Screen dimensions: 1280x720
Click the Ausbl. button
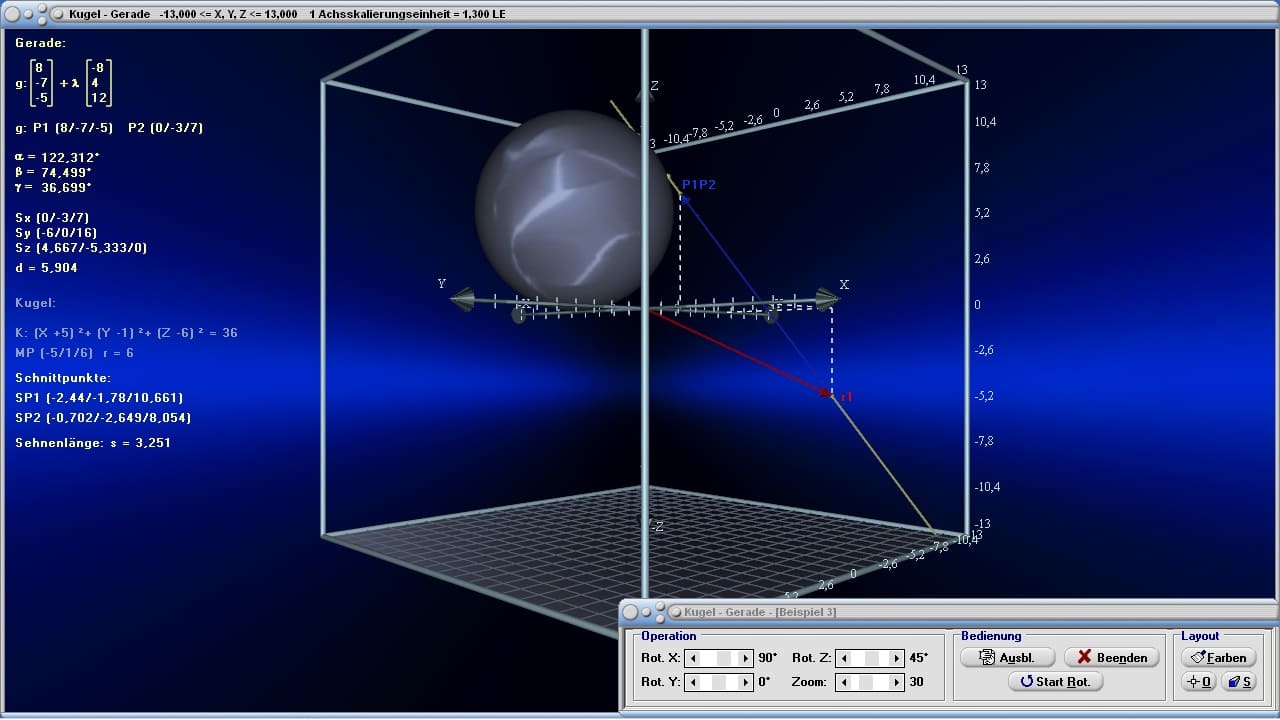(x=1009, y=657)
